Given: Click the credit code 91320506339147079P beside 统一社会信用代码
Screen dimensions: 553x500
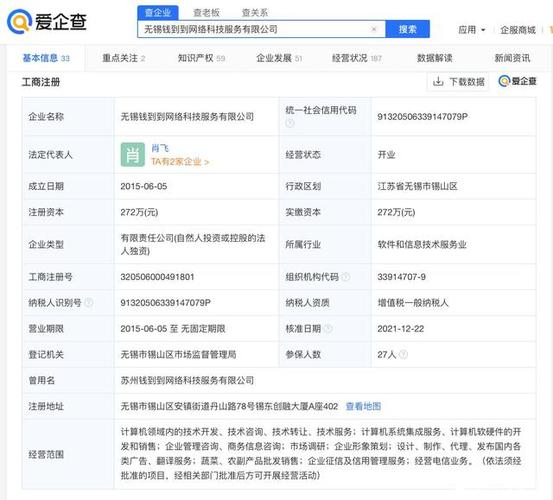Looking at the screenshot, I should 423,116.
